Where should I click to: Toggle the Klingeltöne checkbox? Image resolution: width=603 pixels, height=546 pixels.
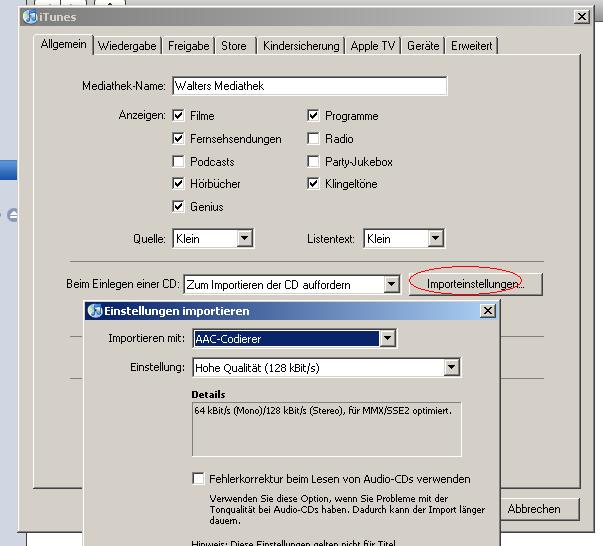click(314, 184)
